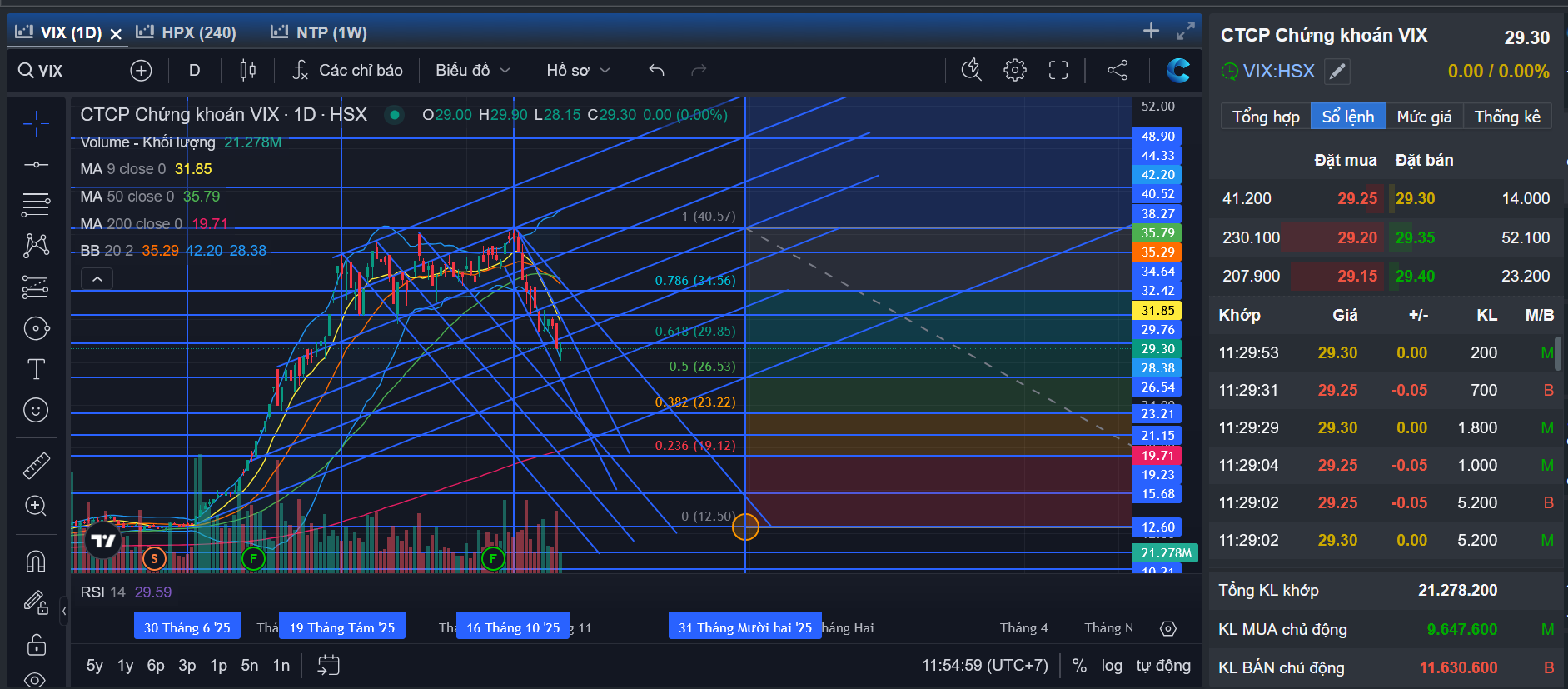The image size is (1568, 689).
Task: Open the geometric shapes brush tool
Action: pyautogui.click(x=36, y=328)
